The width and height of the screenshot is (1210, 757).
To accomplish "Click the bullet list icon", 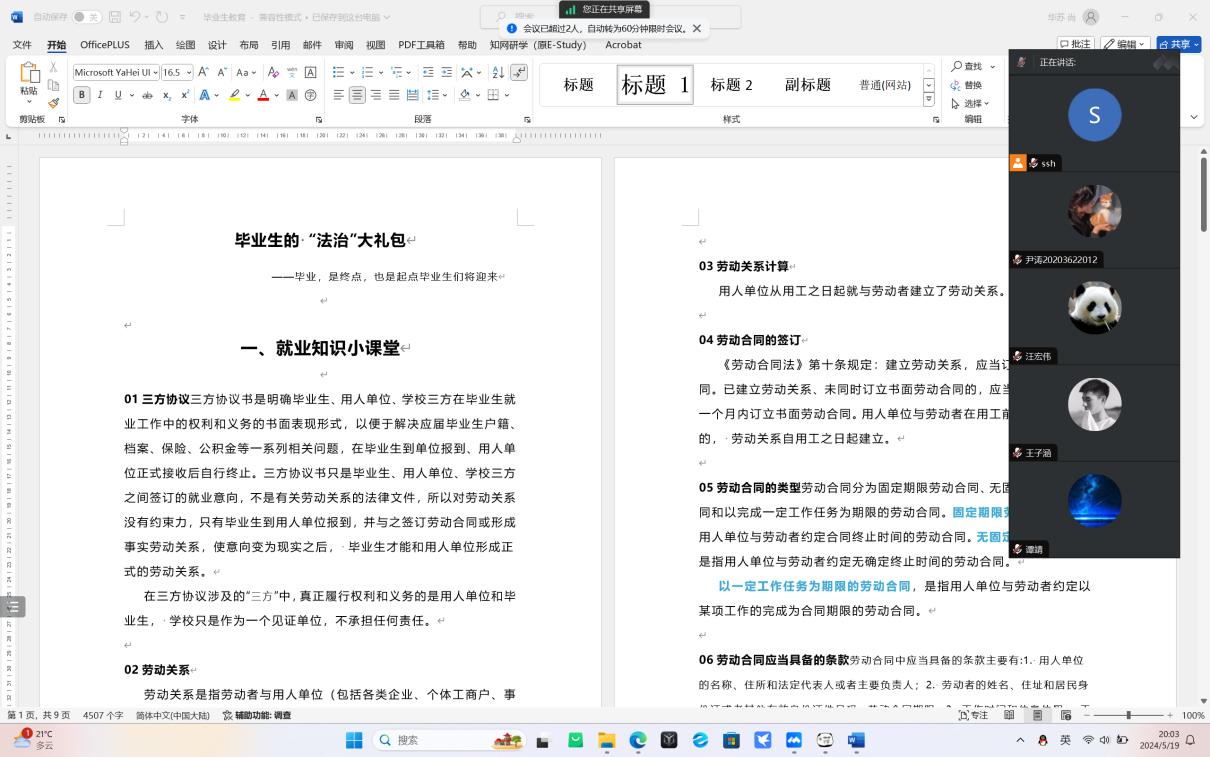I will (x=338, y=72).
